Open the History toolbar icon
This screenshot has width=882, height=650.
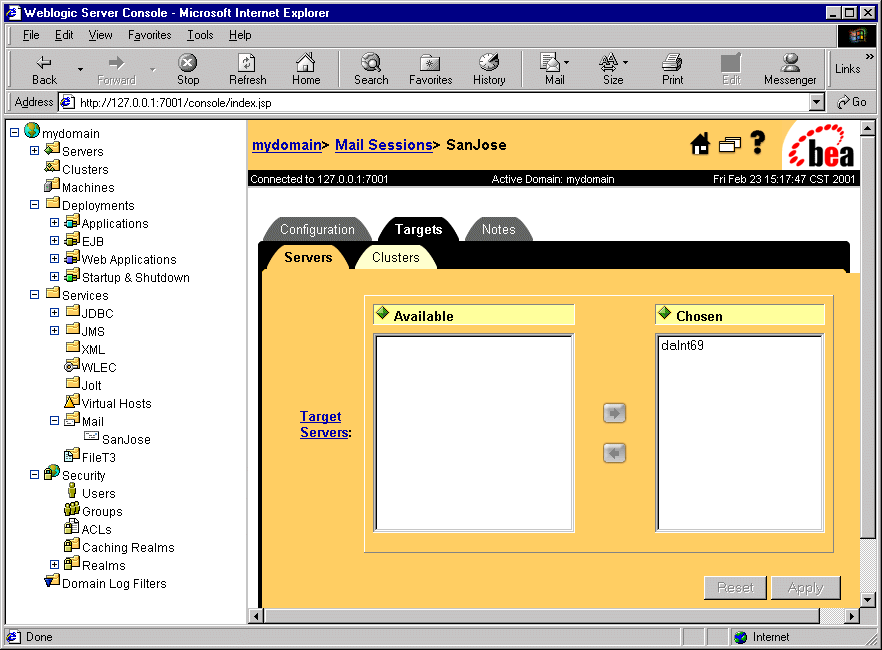489,70
